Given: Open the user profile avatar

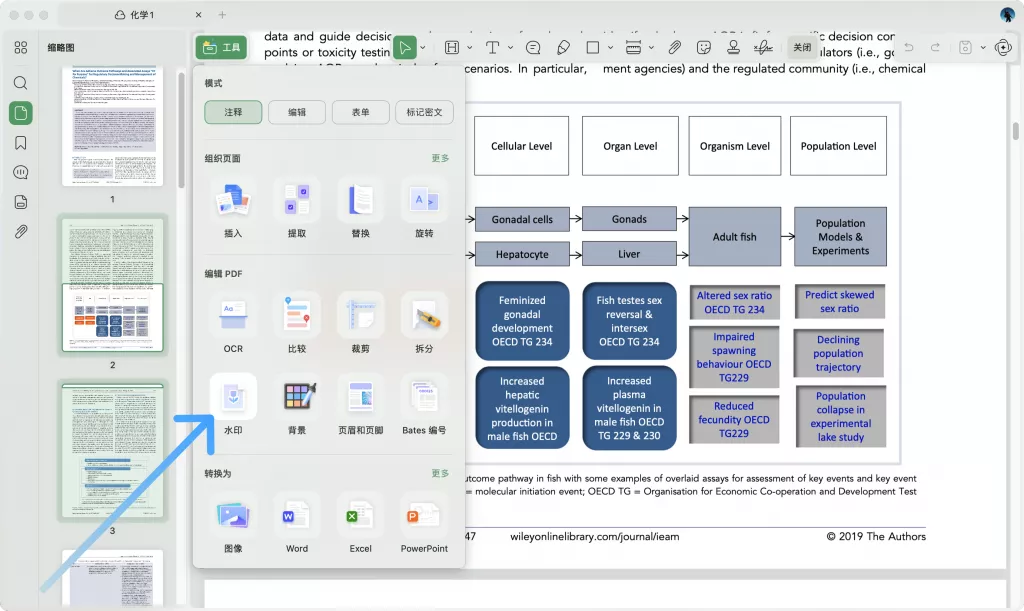Looking at the screenshot, I should point(1006,14).
